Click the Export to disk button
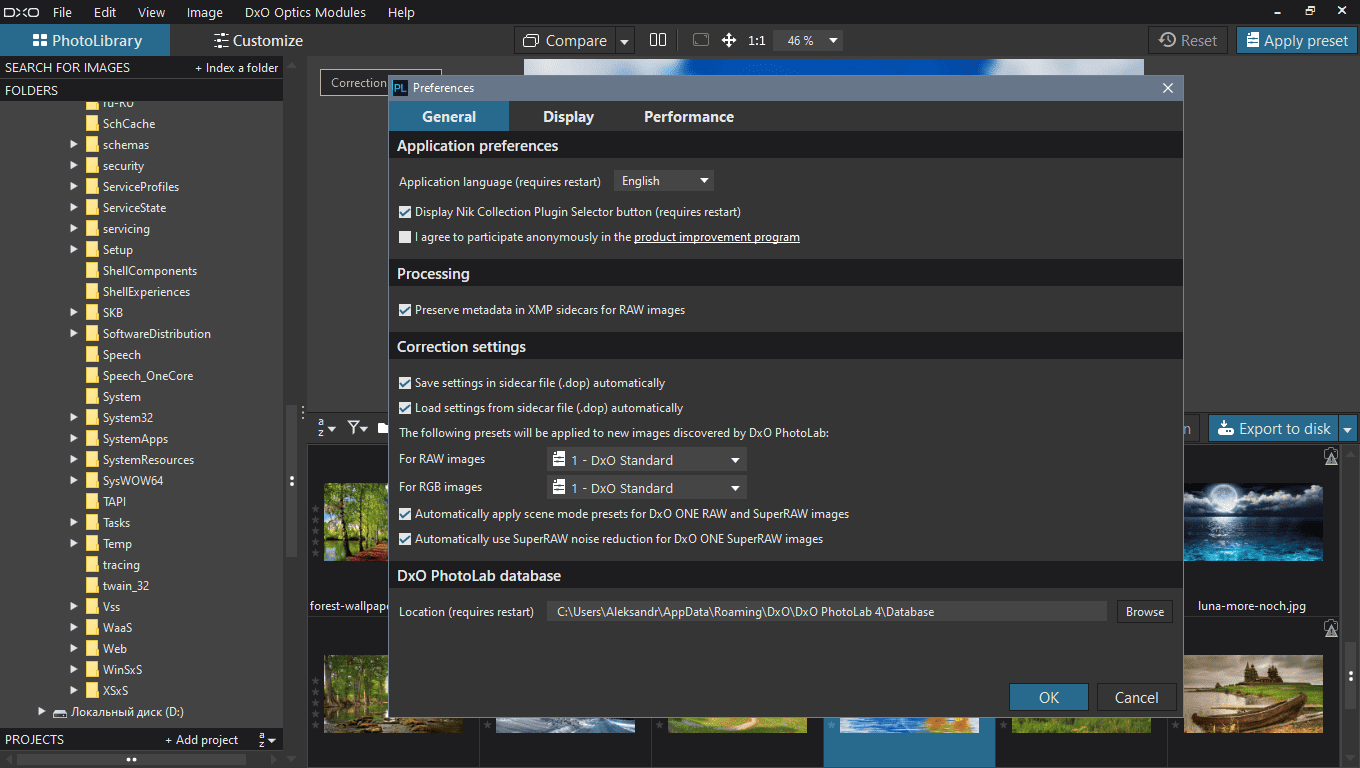The width and height of the screenshot is (1360, 768). pyautogui.click(x=1274, y=429)
